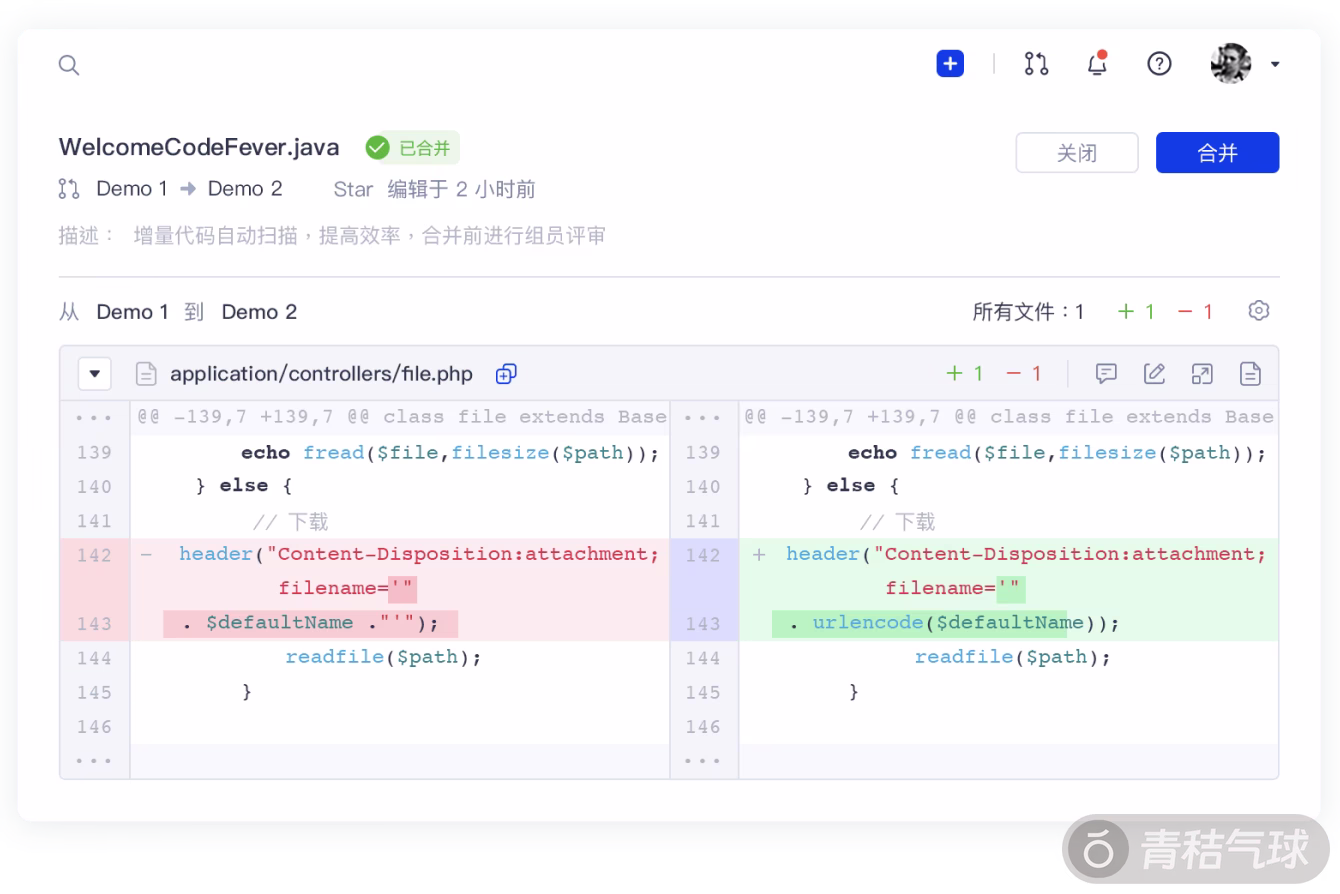Viewport: 1340px width, 894px height.
Task: Click the Star author name
Action: tap(353, 189)
